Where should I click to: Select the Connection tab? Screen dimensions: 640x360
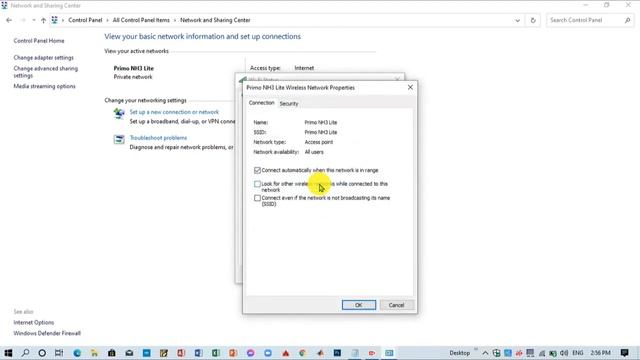(262, 103)
